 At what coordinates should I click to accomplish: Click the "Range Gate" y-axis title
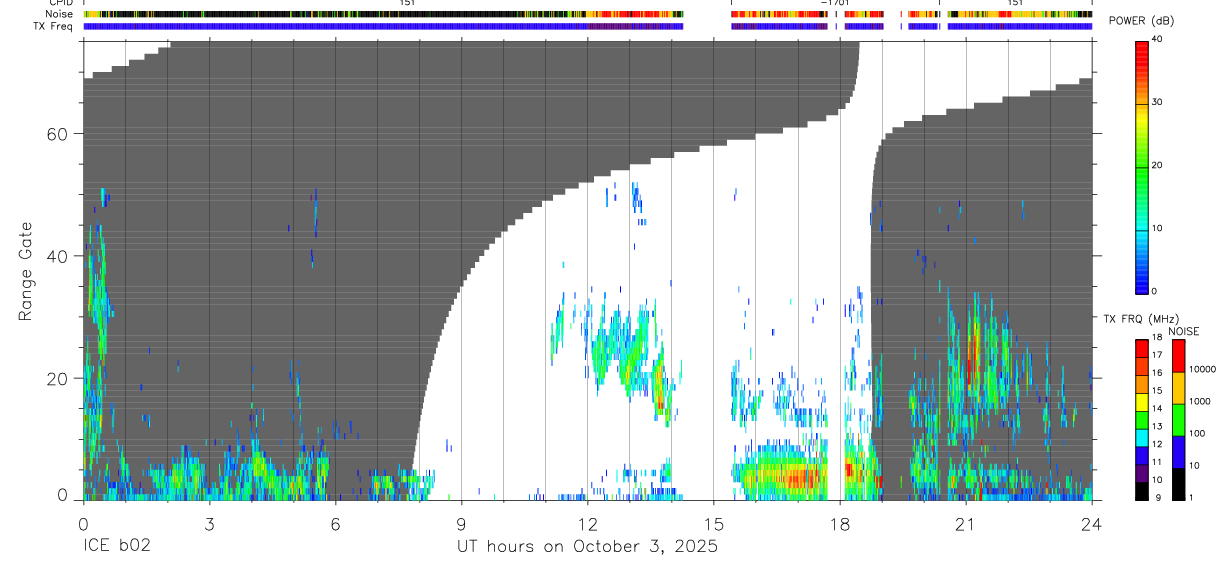coord(24,270)
